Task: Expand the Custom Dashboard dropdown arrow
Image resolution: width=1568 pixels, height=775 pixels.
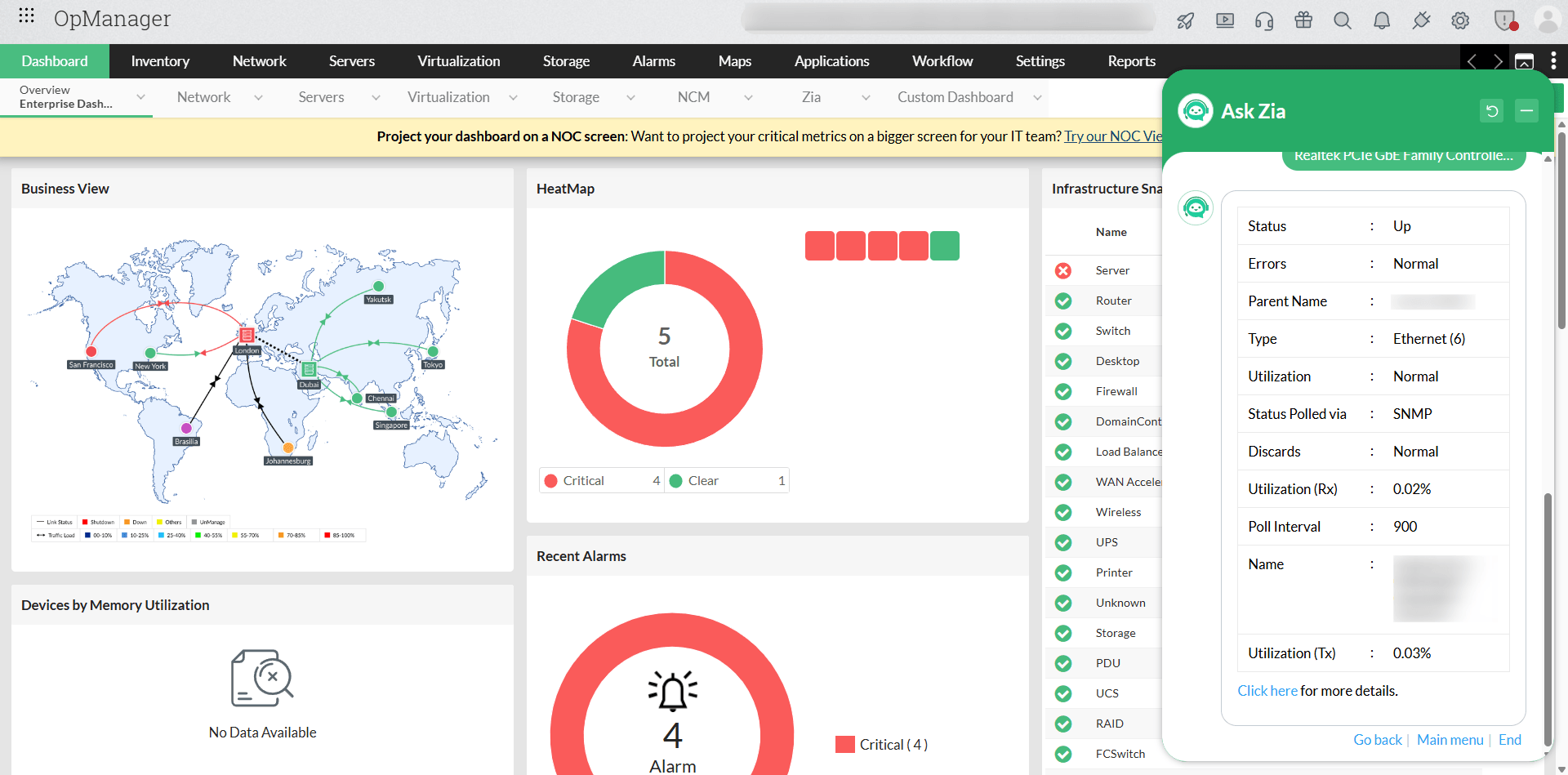Action: click(1037, 97)
